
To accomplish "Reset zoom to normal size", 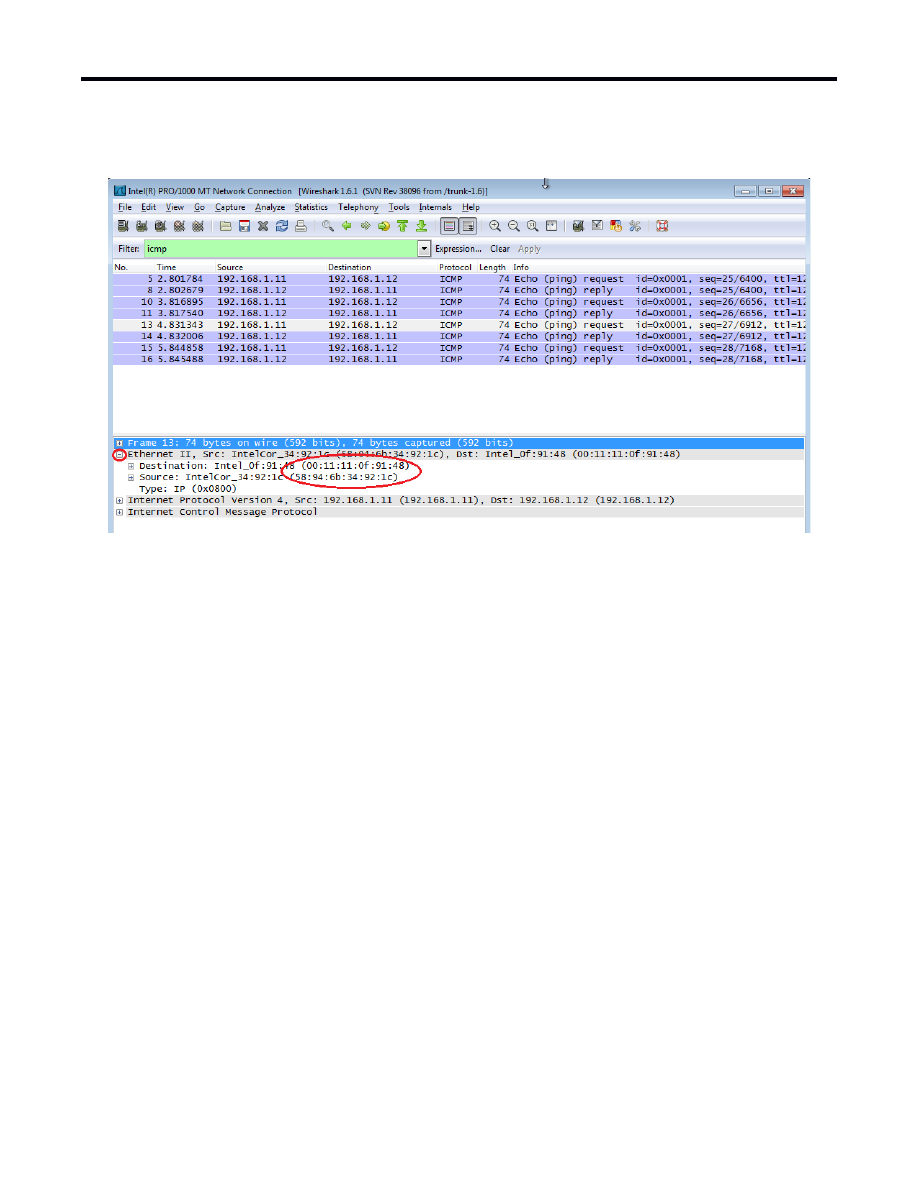I will point(532,226).
